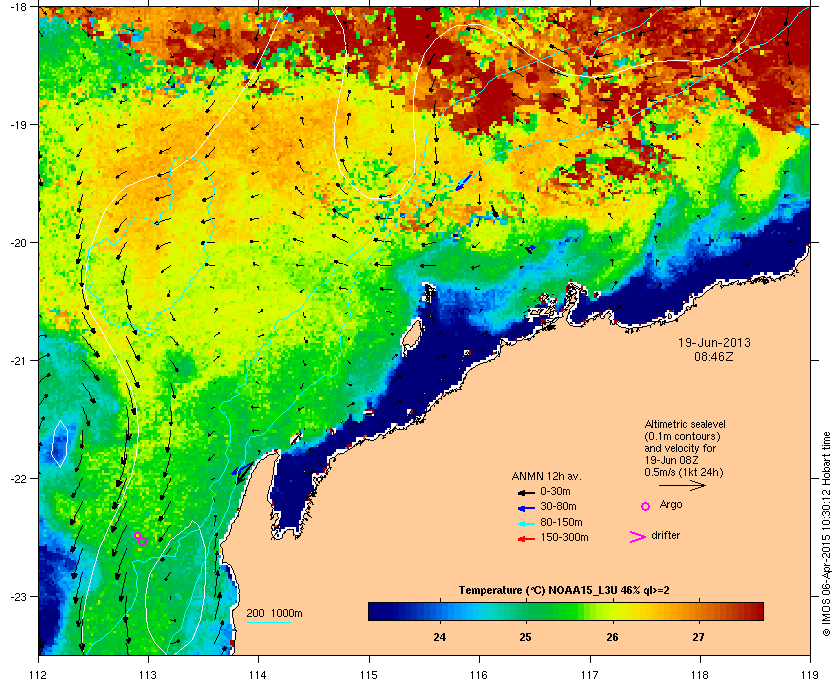This screenshot has height=680, width=840.
Task: Click the colorbar tick label 24
Action: coord(439,637)
